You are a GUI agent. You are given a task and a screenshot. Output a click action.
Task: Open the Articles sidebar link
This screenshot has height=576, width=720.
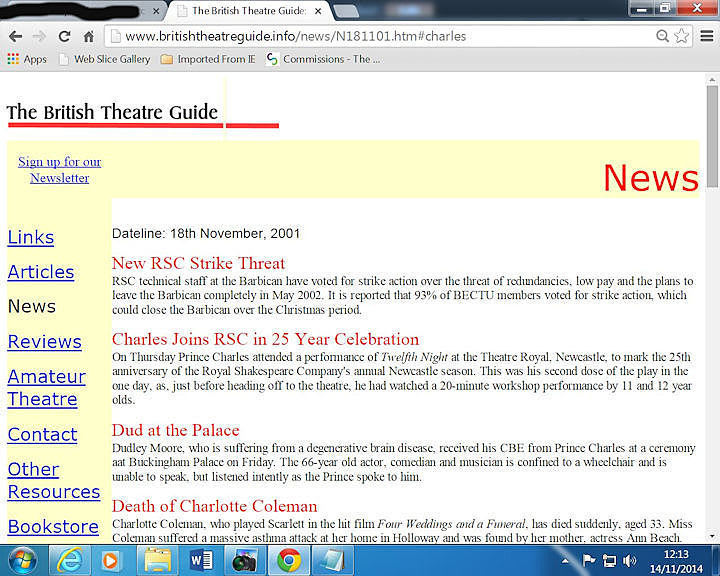[41, 272]
